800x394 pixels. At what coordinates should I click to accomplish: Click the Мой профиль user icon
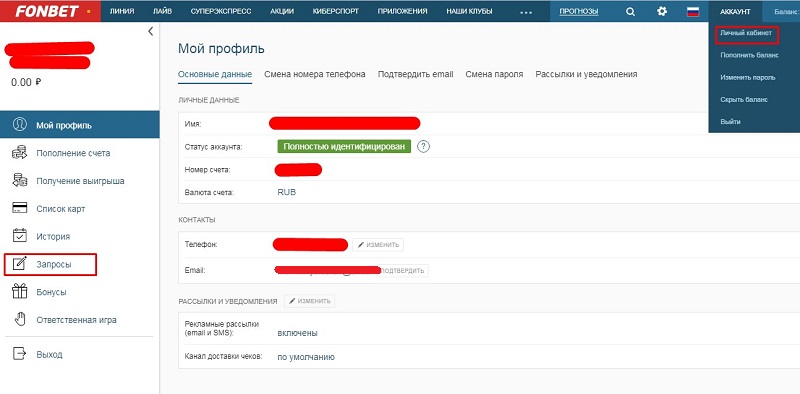(x=19, y=125)
